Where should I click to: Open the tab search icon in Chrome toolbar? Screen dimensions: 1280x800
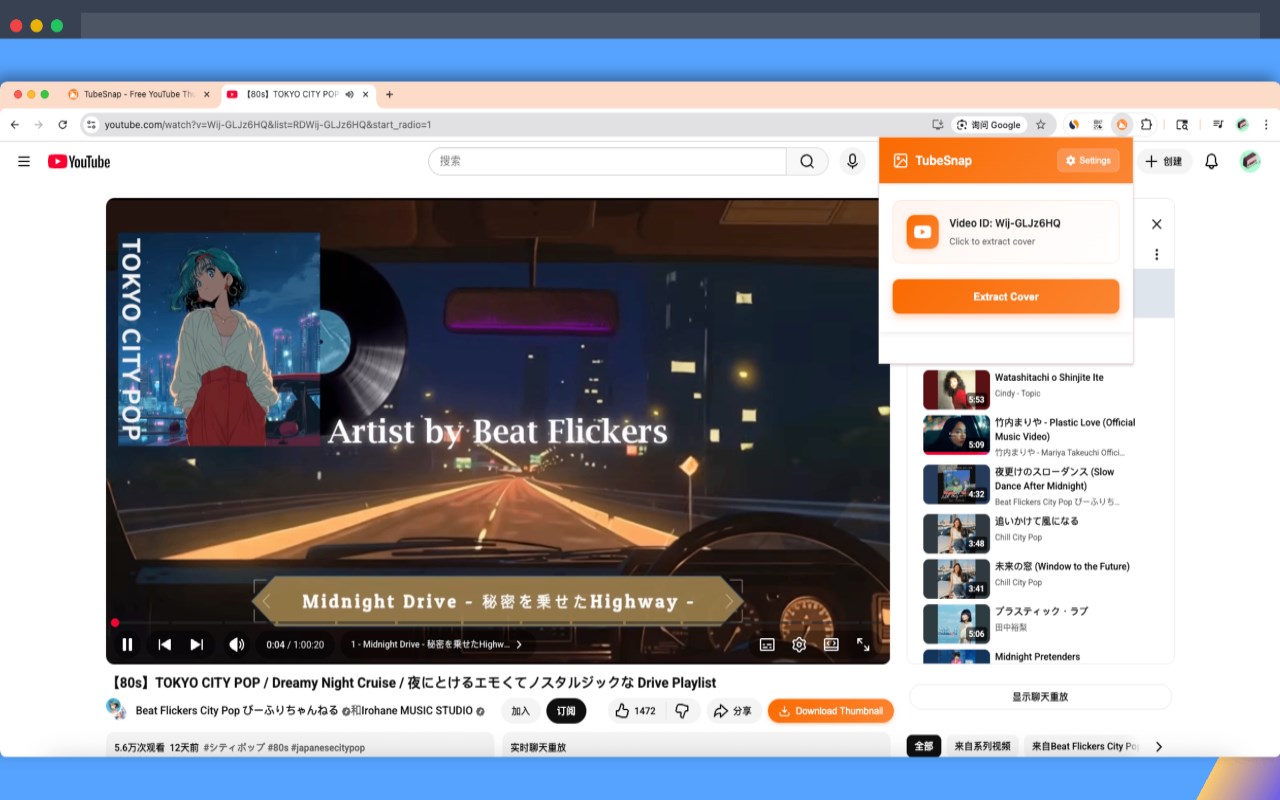point(1182,124)
